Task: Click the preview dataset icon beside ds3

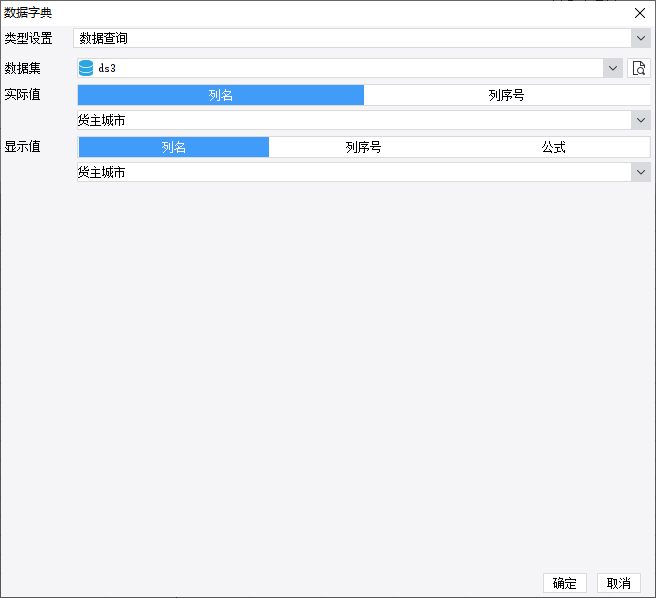Action: click(x=639, y=68)
